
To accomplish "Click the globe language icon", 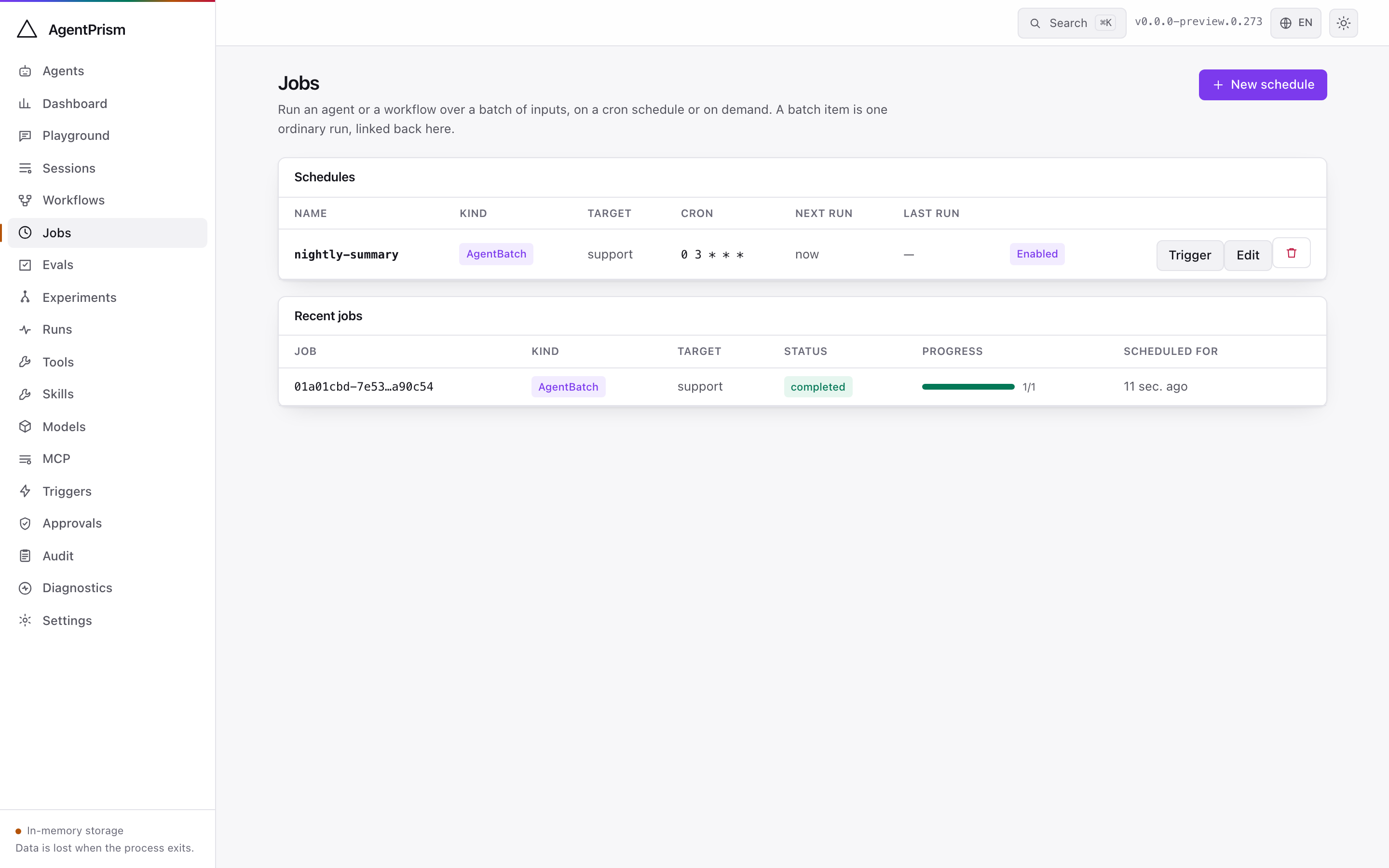I will point(1286,23).
